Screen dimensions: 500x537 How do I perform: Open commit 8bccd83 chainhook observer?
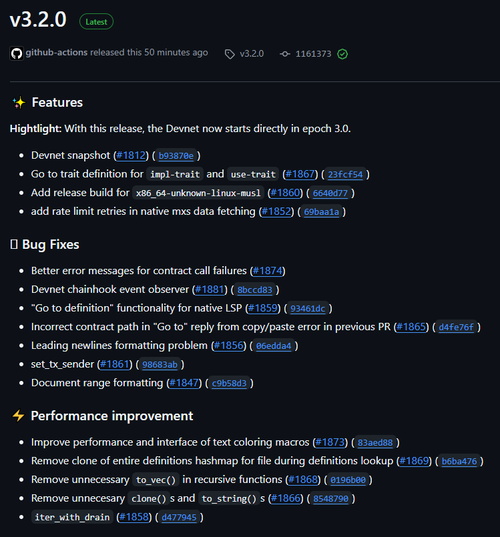(x=255, y=290)
